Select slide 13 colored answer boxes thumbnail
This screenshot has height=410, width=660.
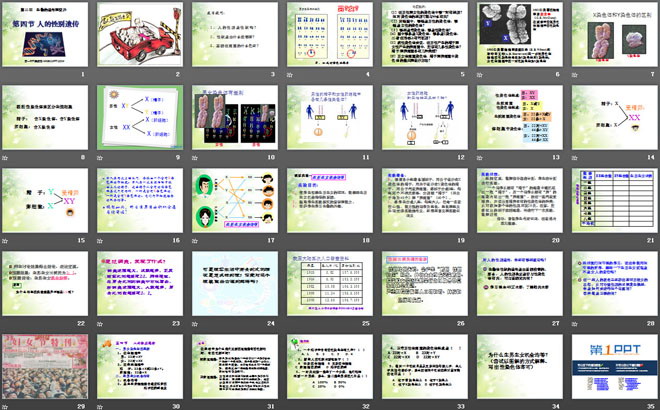520,117
